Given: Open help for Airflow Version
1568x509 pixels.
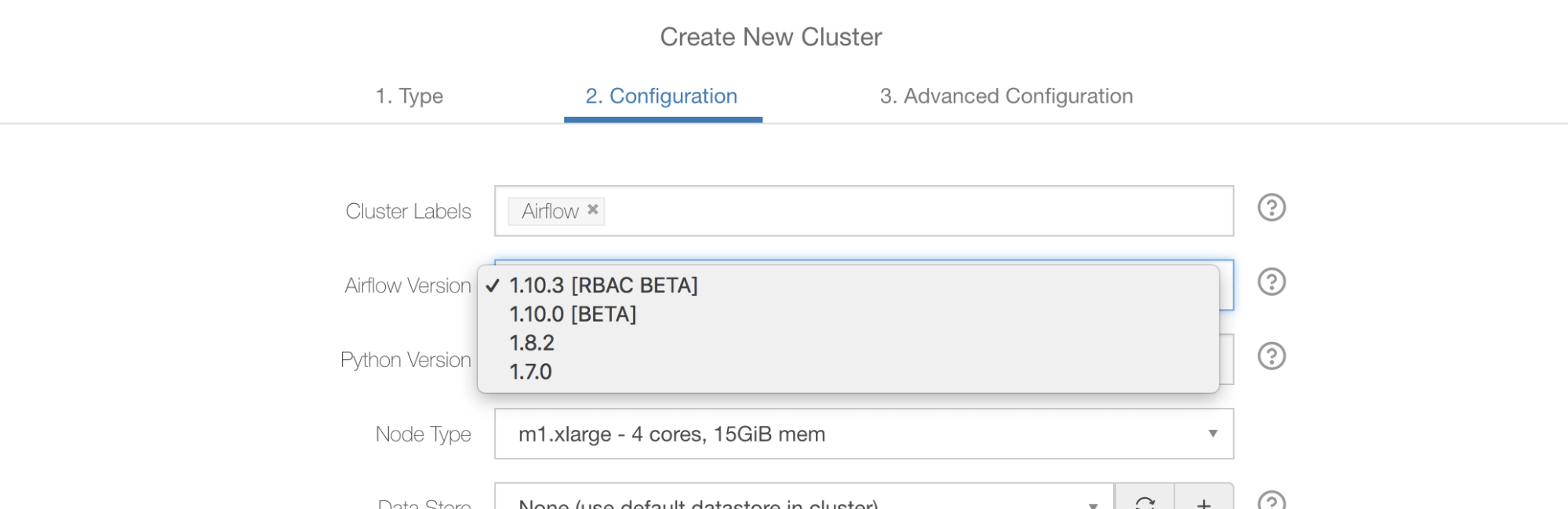Looking at the screenshot, I should coord(1271,282).
